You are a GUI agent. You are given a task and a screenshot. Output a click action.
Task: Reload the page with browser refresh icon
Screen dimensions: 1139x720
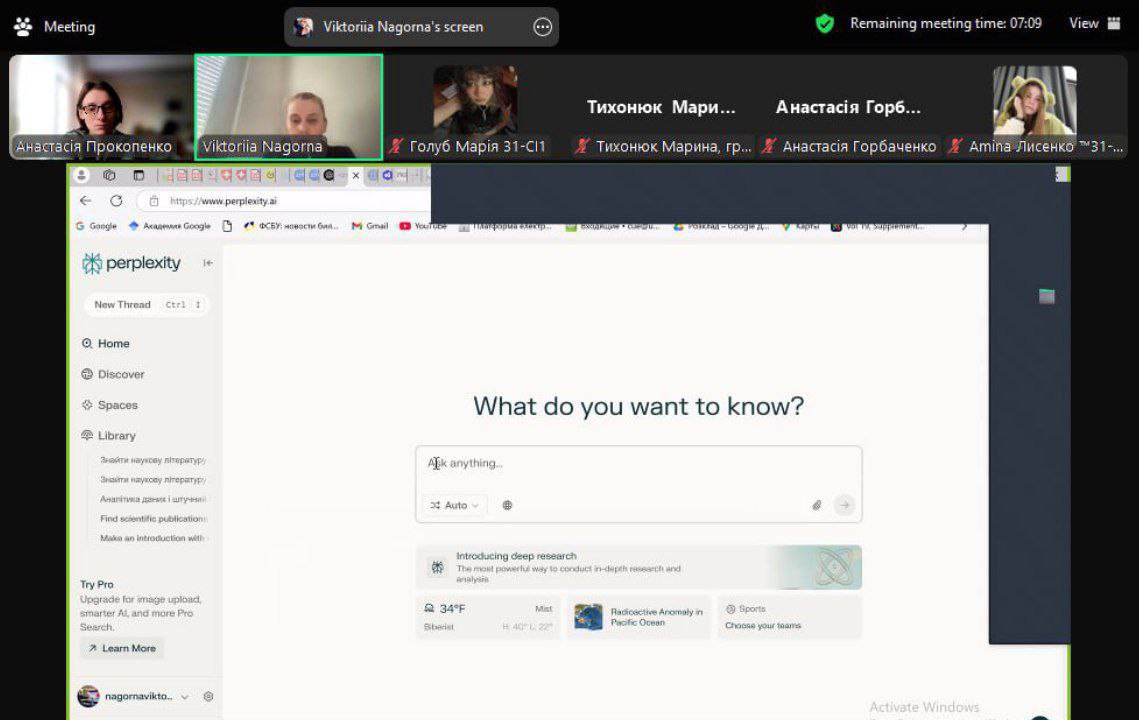click(116, 201)
